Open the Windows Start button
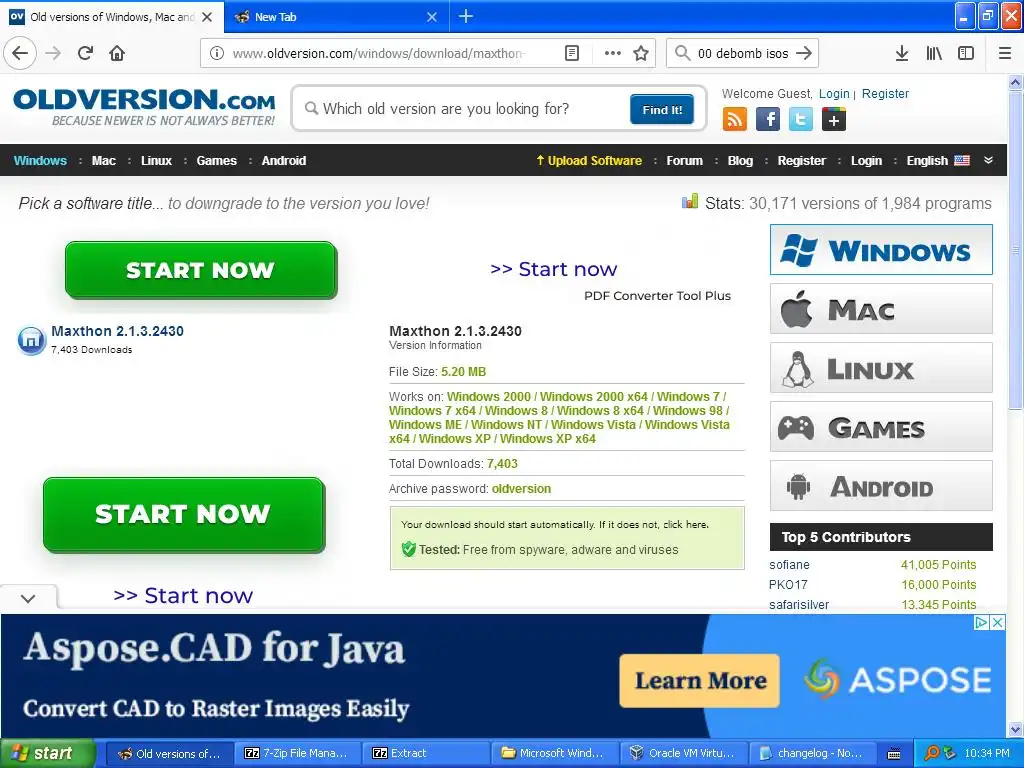 point(47,753)
